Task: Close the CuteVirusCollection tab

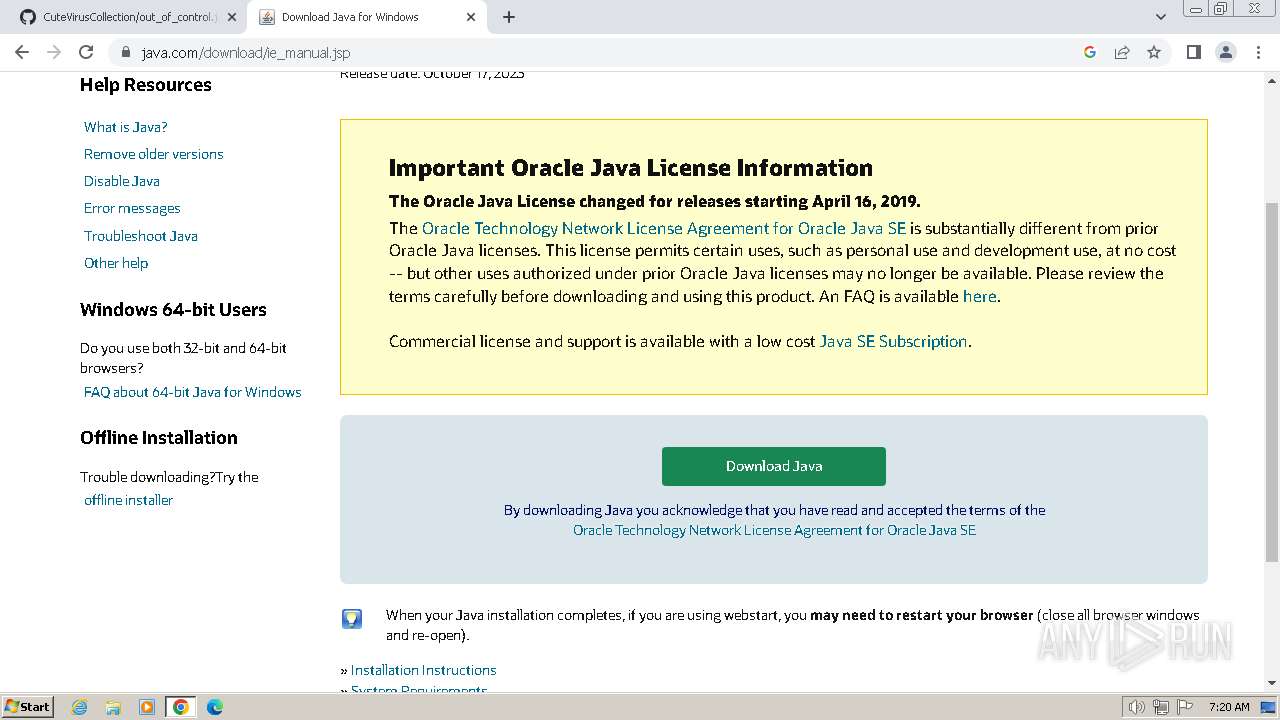Action: click(x=232, y=17)
